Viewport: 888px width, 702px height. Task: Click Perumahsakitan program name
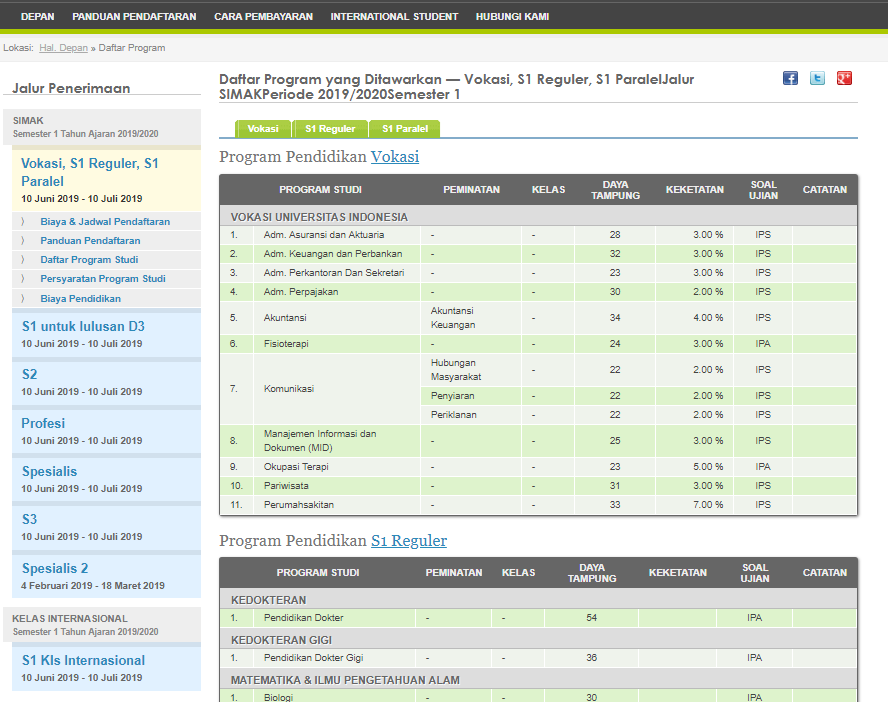tap(299, 504)
